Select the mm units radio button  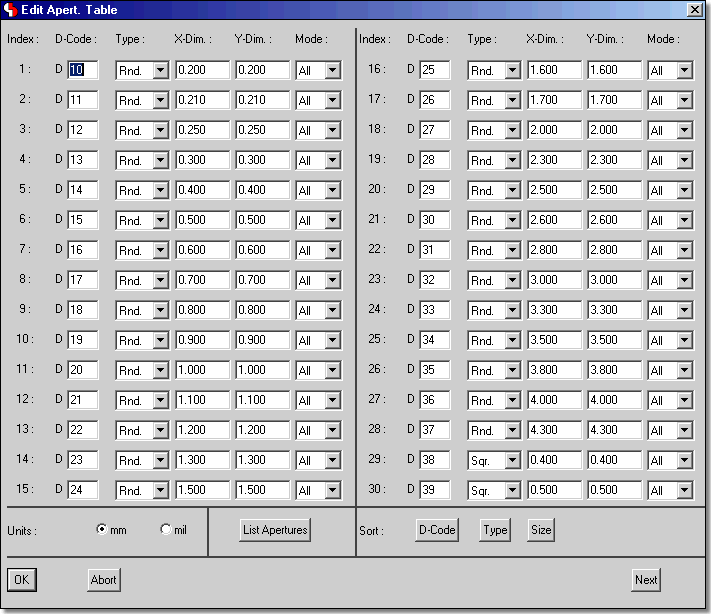coord(102,530)
